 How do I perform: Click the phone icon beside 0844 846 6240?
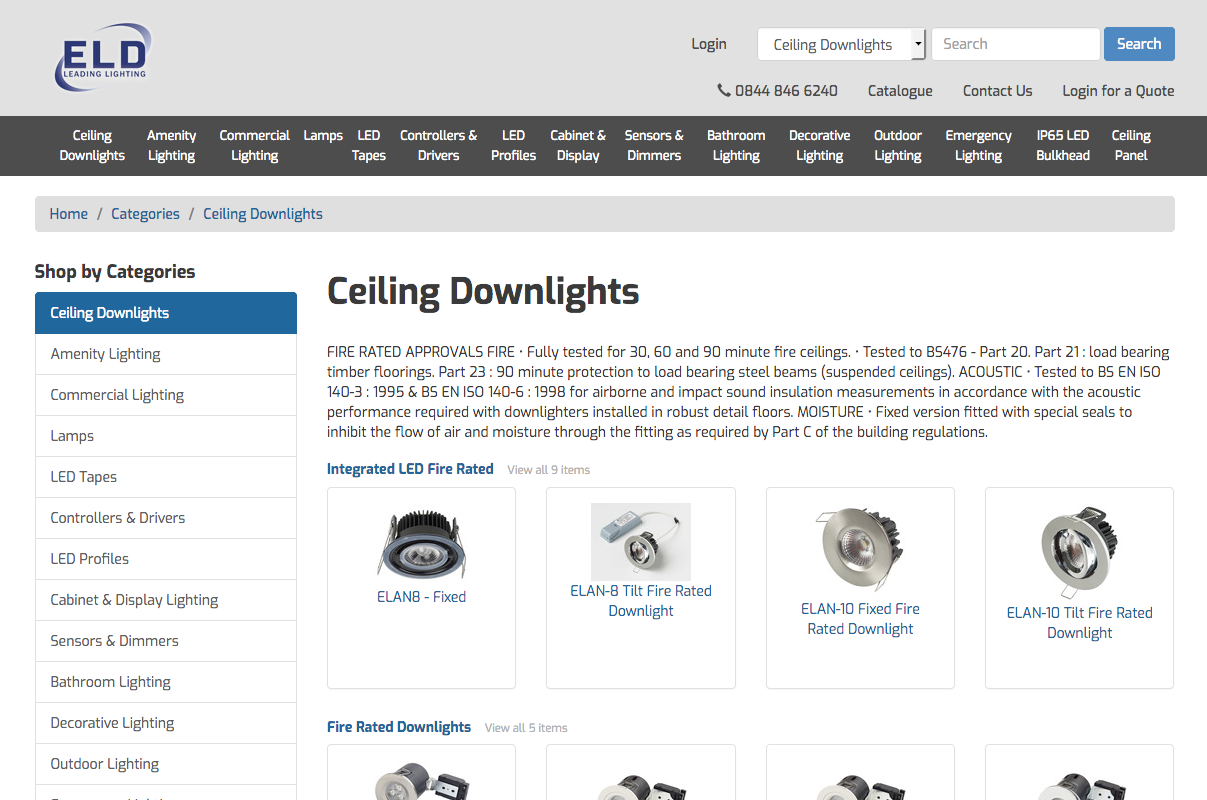tap(724, 90)
